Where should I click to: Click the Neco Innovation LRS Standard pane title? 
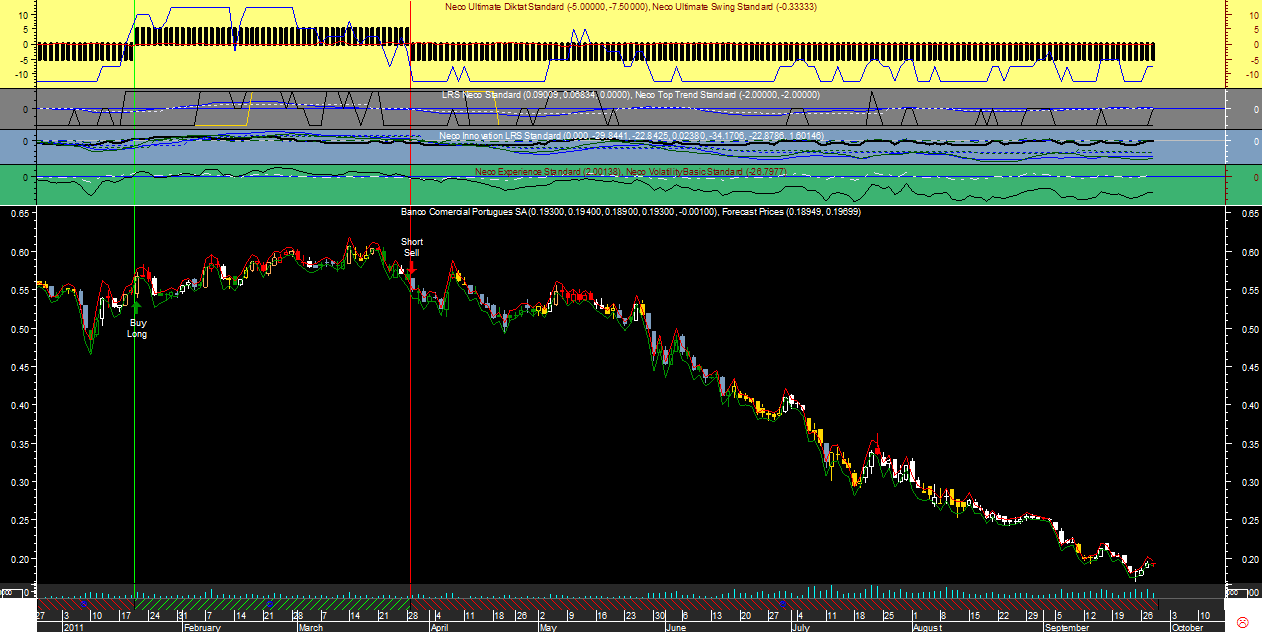pyautogui.click(x=631, y=135)
